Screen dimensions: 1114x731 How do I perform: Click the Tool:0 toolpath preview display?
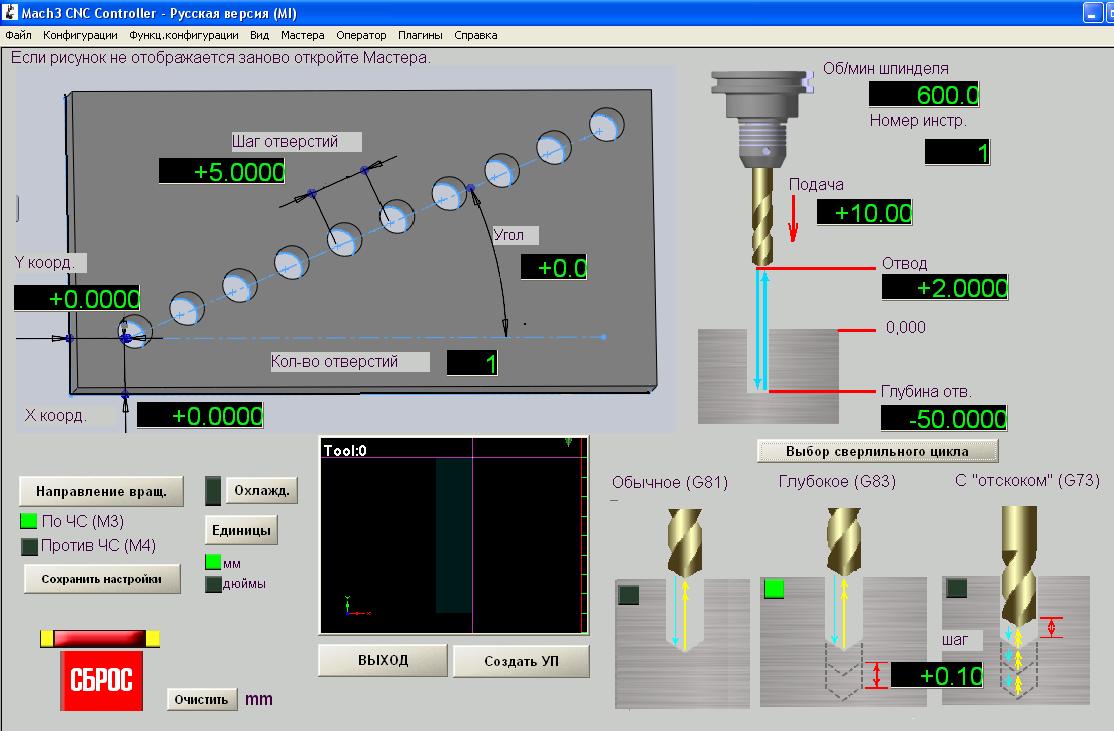pyautogui.click(x=454, y=536)
